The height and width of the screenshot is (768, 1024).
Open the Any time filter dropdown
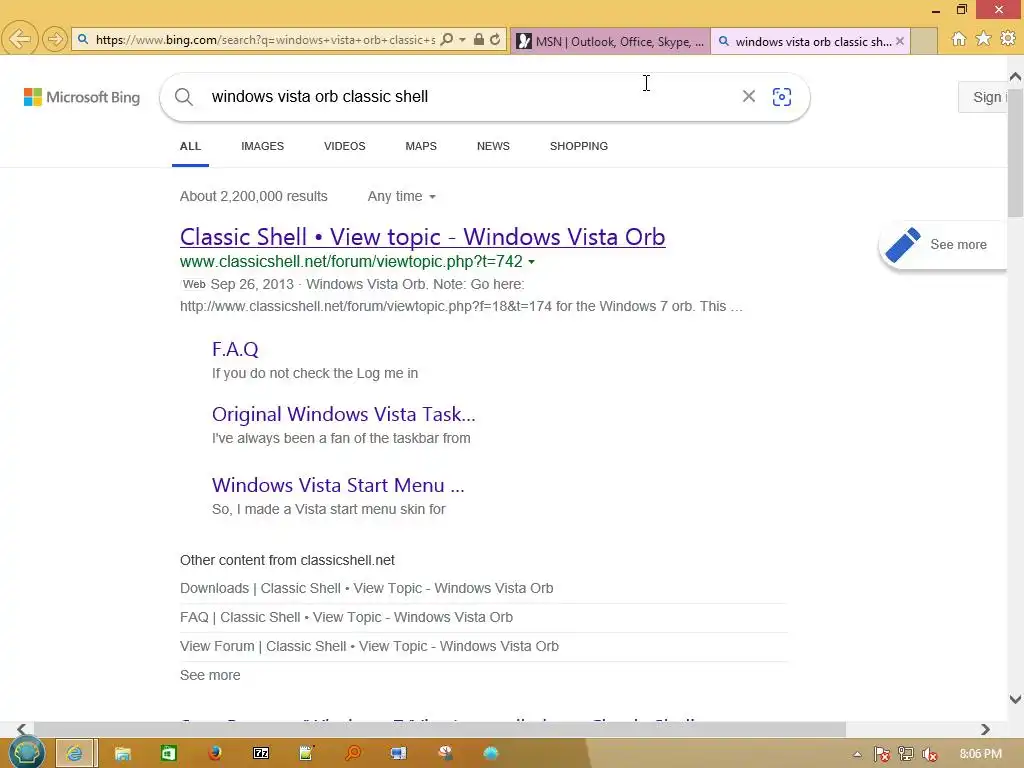tap(402, 197)
